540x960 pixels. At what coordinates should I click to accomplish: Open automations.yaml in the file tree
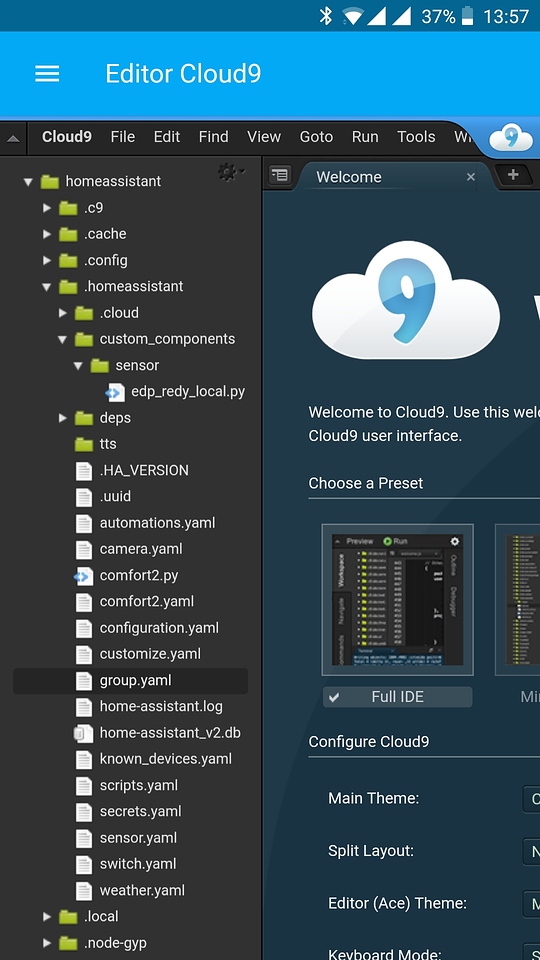tap(157, 523)
